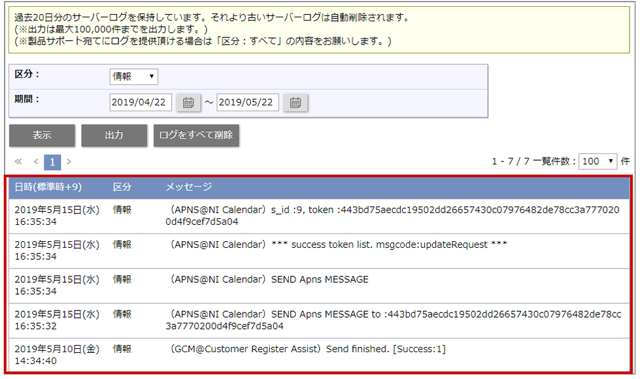640x379 pixels.
Task: Open calendar picker for start date 2019/04/22
Action: pyautogui.click(x=188, y=102)
